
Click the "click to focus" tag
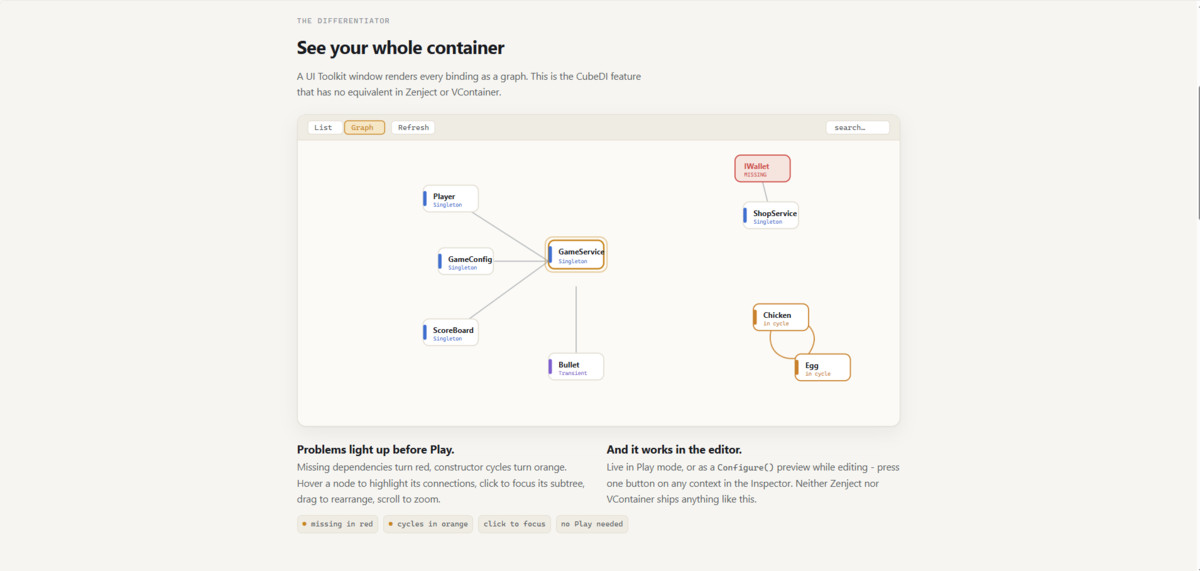point(514,524)
